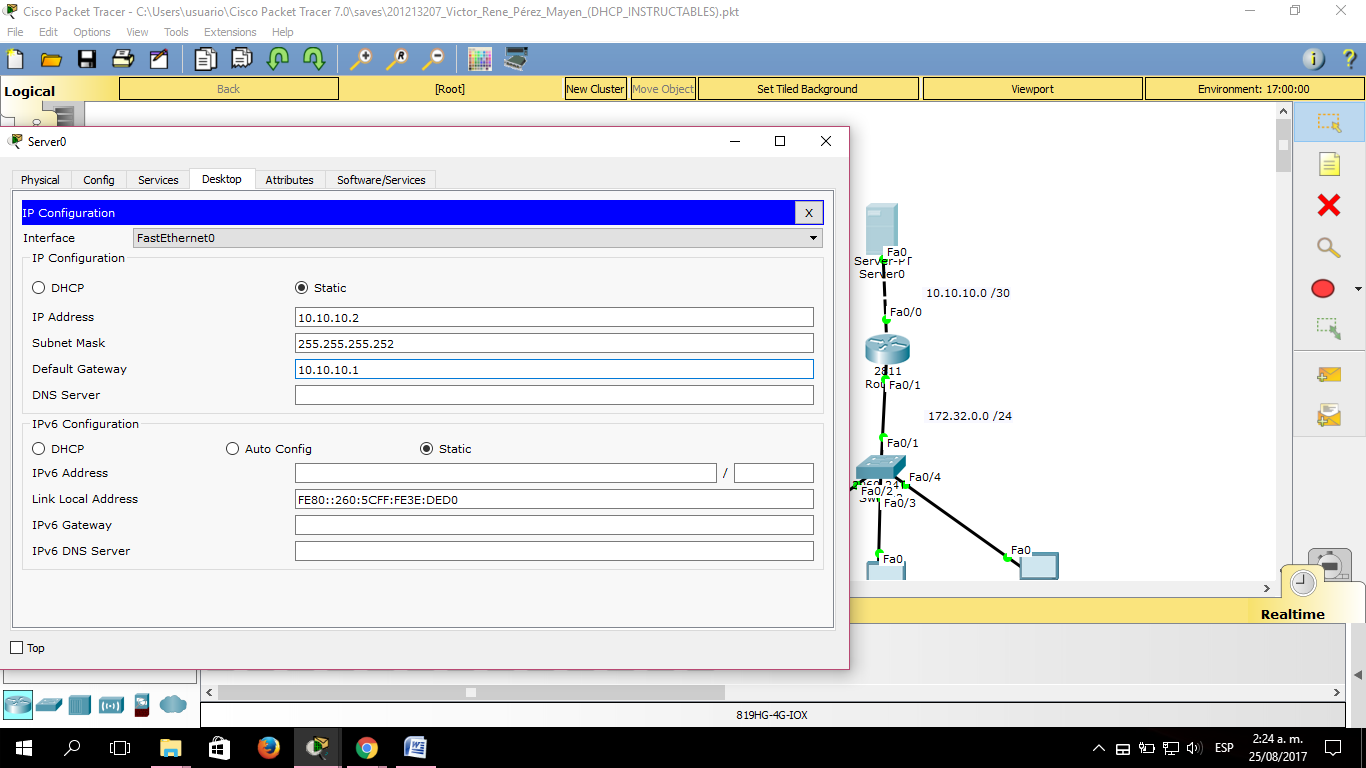
Task: Select the Place Note tool
Action: point(1329,163)
